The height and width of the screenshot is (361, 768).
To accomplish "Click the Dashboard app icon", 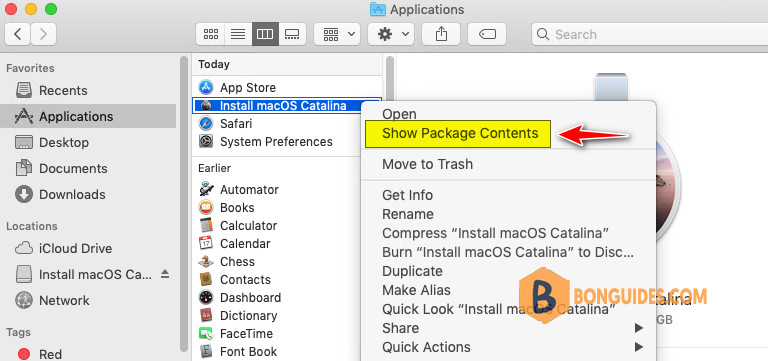I will (x=206, y=298).
